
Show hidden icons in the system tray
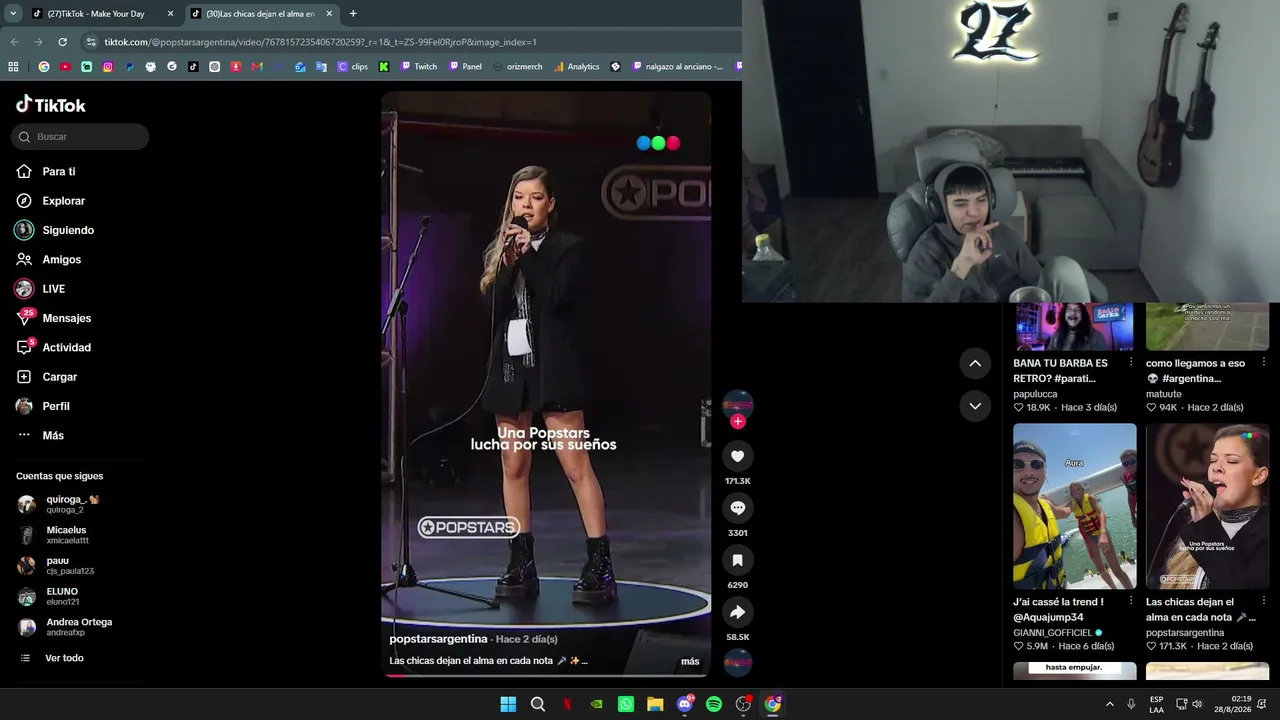(1109, 704)
